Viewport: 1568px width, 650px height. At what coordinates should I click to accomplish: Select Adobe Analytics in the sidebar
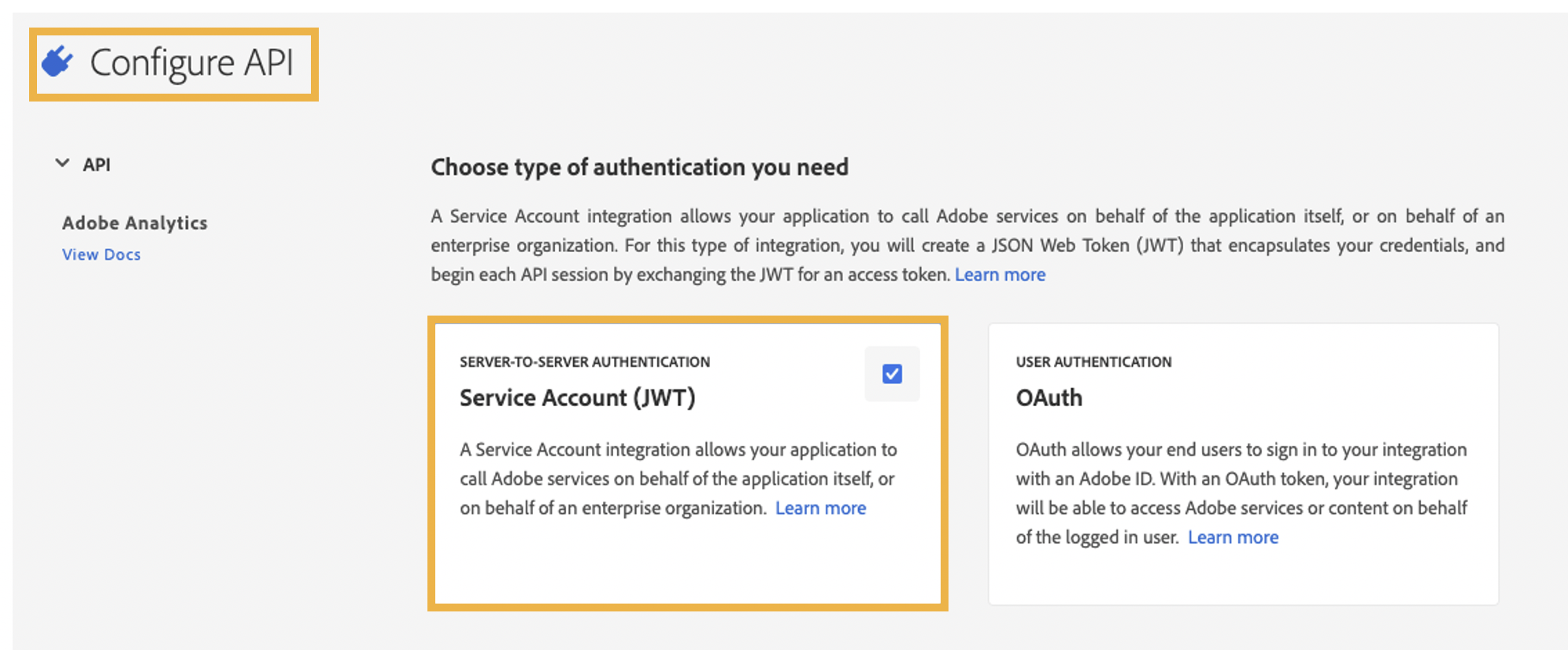tap(135, 223)
